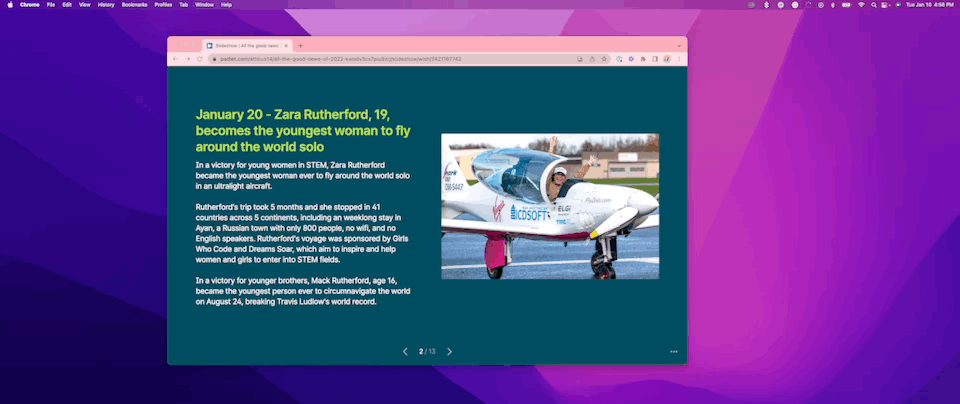Open the slideshow more-options ellipsis
The height and width of the screenshot is (404, 960).
point(673,351)
